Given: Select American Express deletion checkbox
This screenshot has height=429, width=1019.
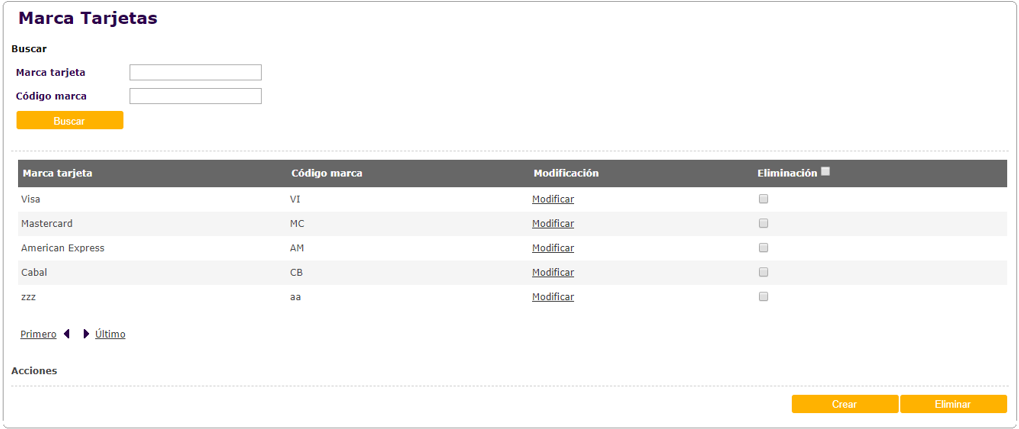Looking at the screenshot, I should (763, 248).
